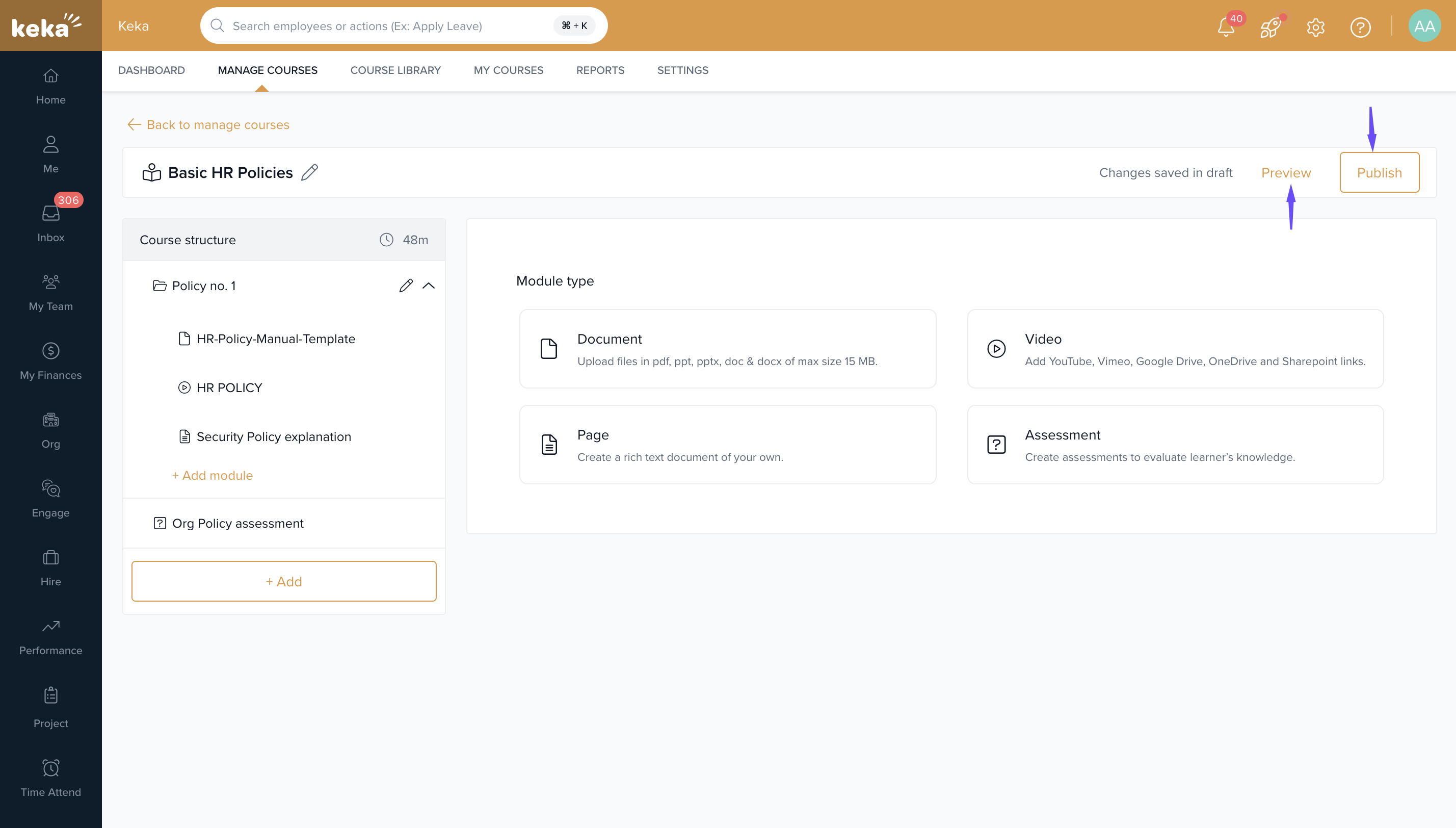Image resolution: width=1456 pixels, height=828 pixels.
Task: Collapse the Policy no. 1 section
Action: pyautogui.click(x=429, y=286)
